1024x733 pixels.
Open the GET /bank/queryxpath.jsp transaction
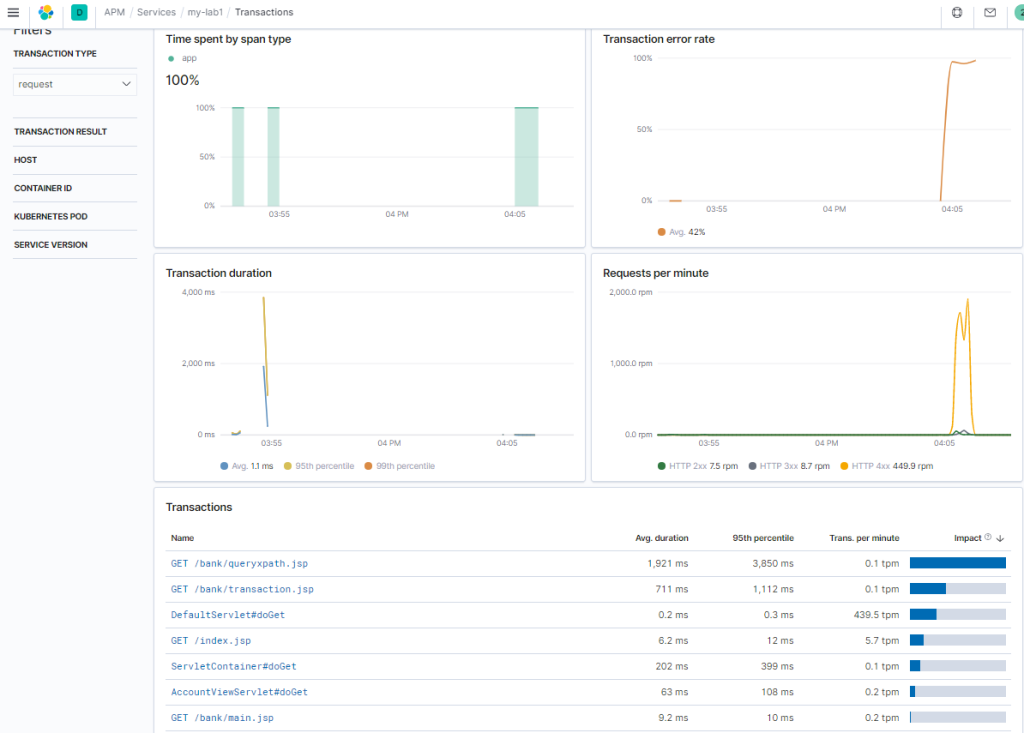point(239,563)
